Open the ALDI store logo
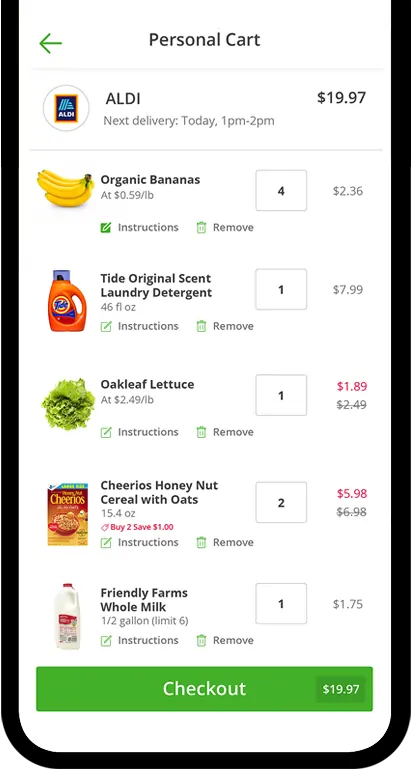 click(66, 108)
